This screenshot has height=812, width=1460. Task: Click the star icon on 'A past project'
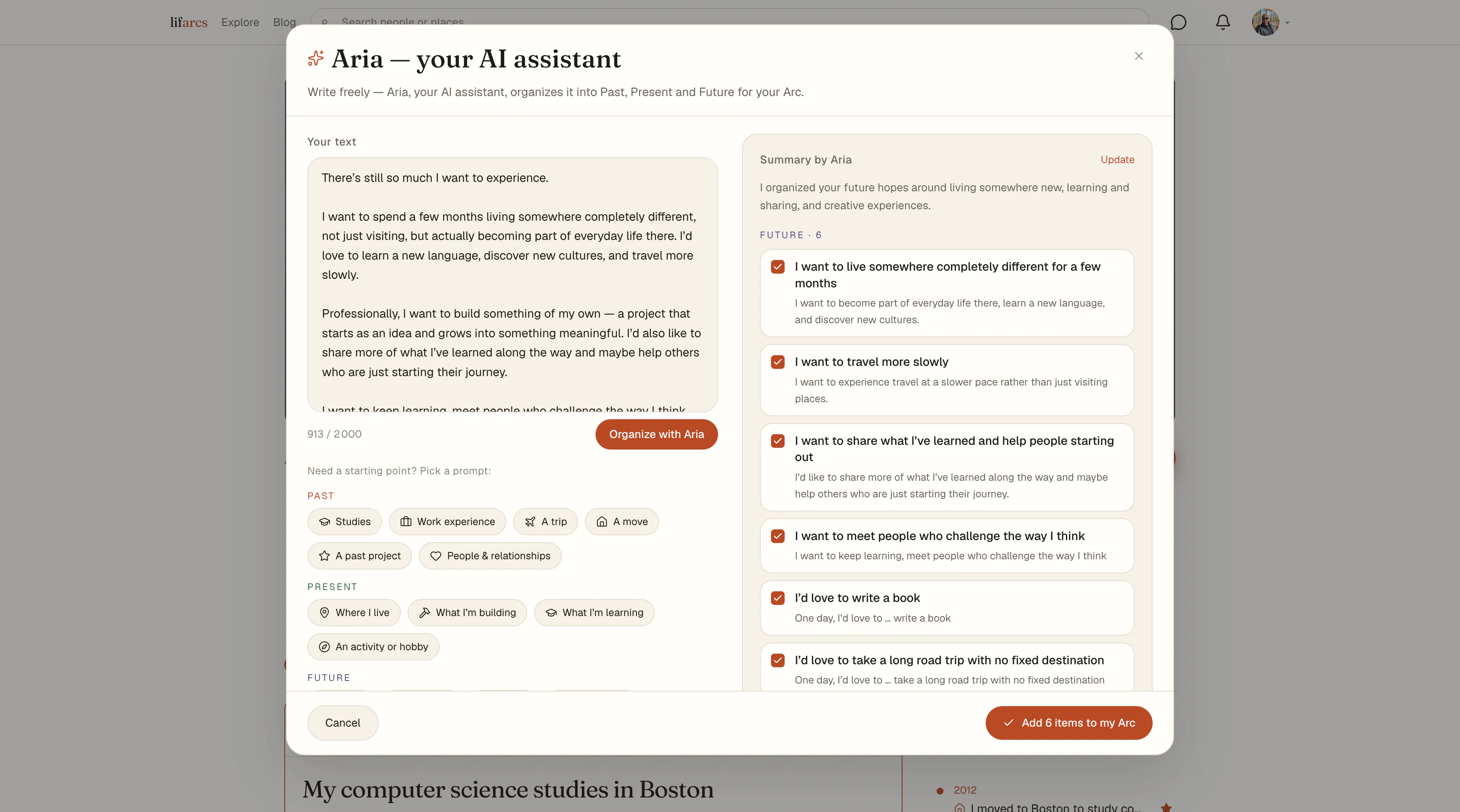(x=324, y=556)
